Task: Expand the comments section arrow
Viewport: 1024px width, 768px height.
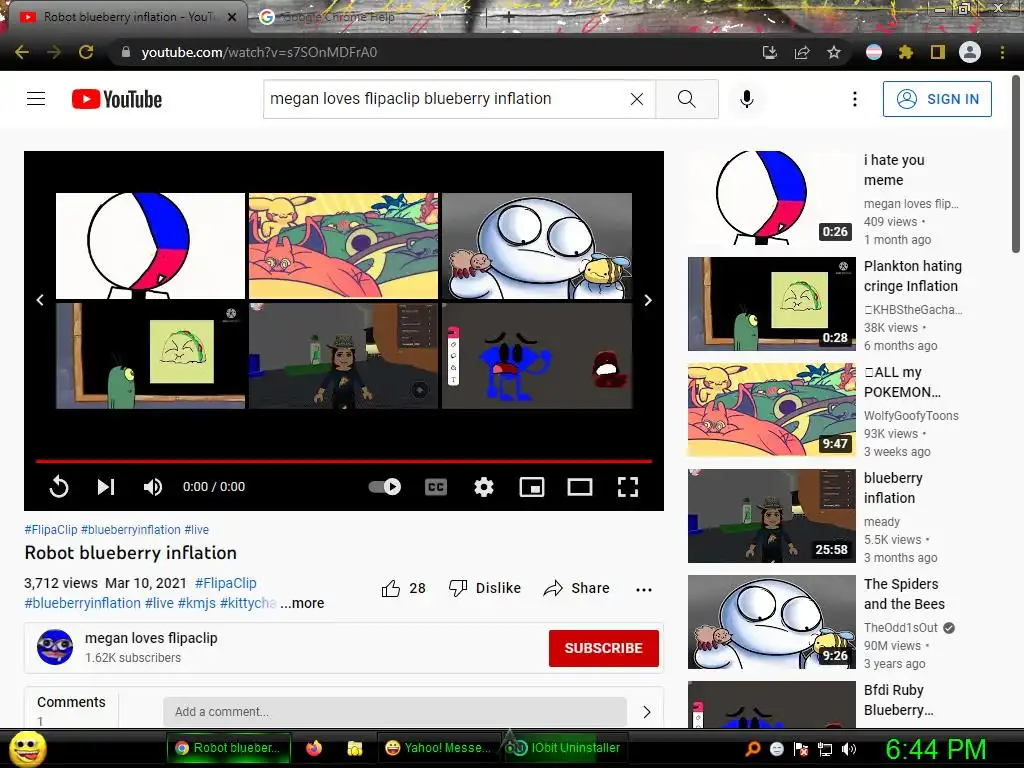Action: [647, 712]
